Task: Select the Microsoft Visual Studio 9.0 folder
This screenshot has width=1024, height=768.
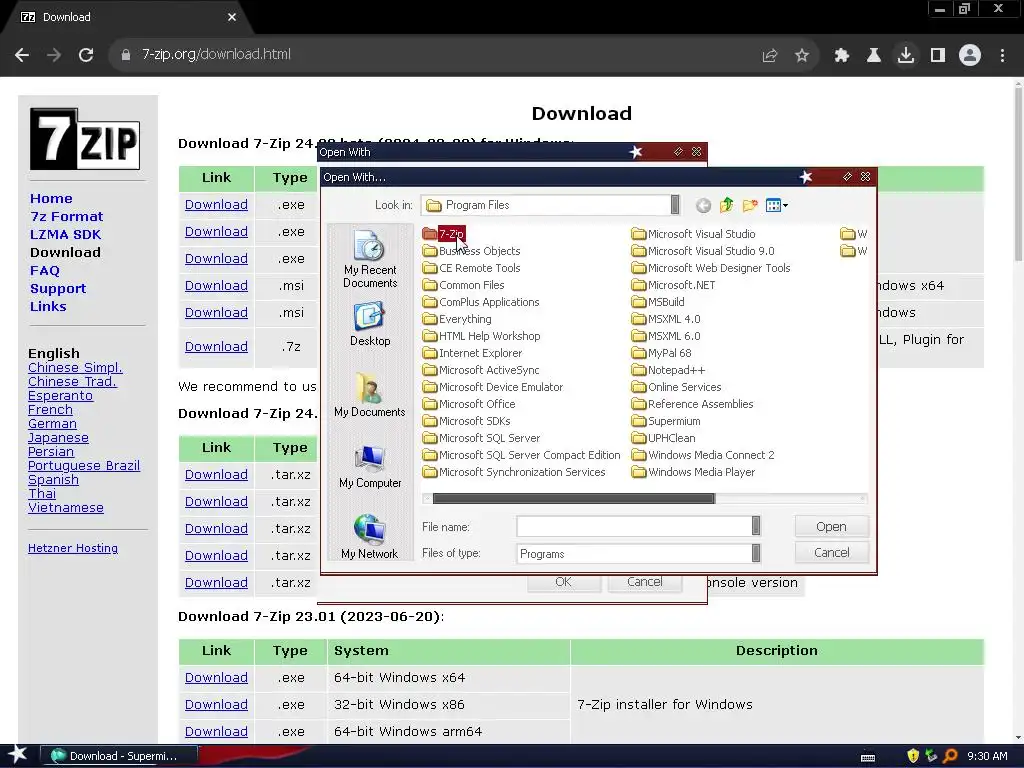Action: [x=703, y=251]
